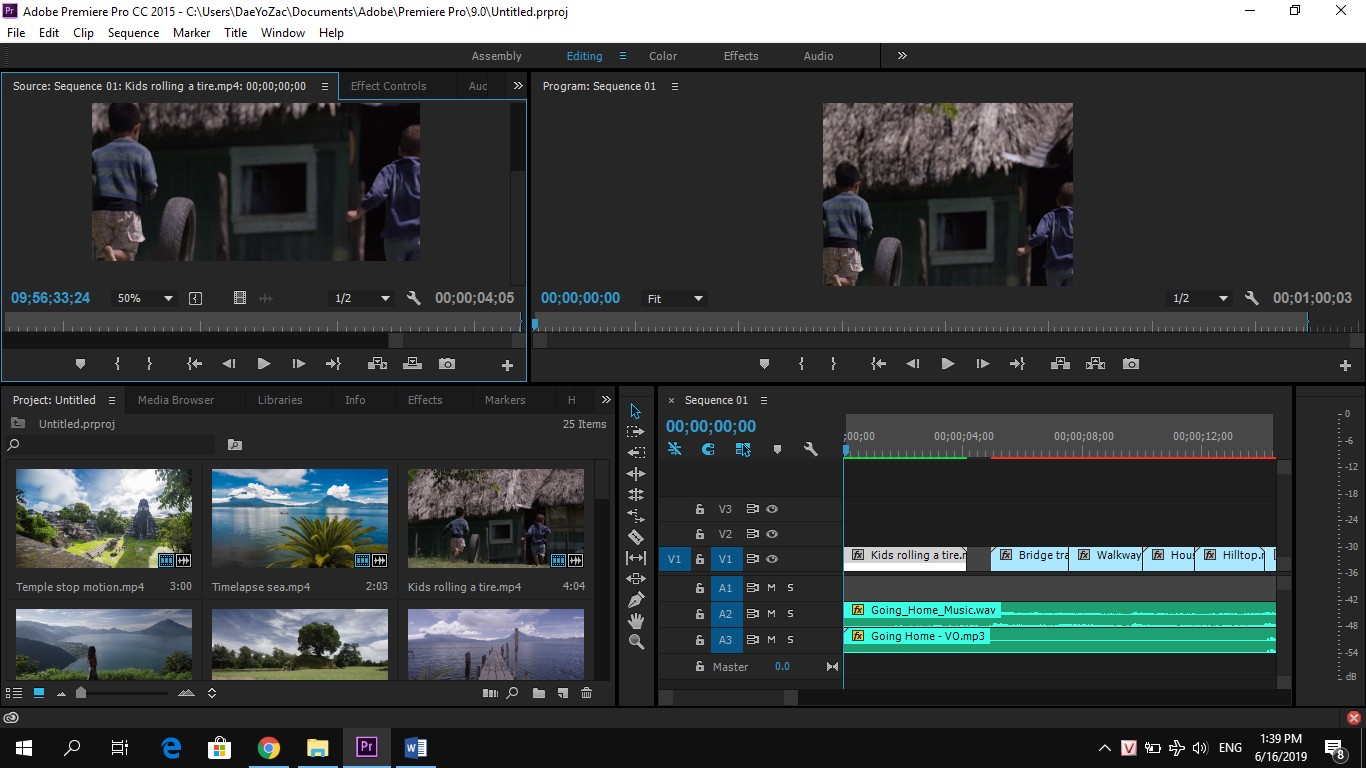Screen dimensions: 1366x768
Task: Select the Timelapse sea.mp4 thumbnail
Action: (300, 518)
